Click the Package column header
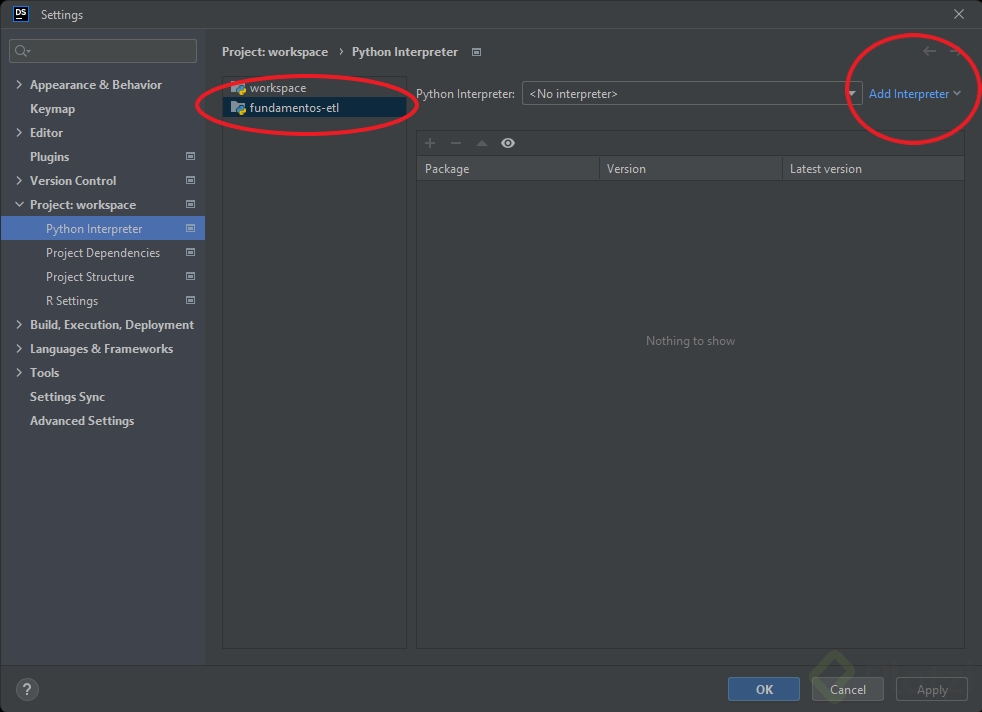This screenshot has height=712, width=982. 508,168
